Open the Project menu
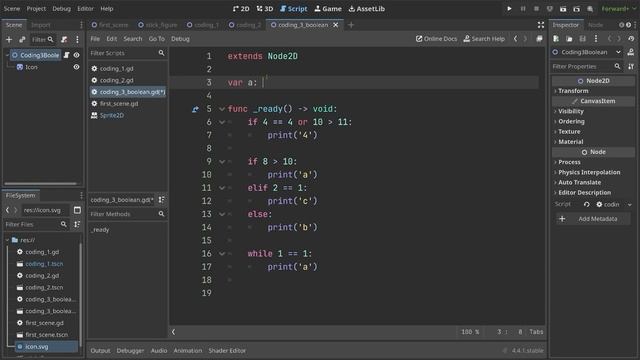 pos(36,9)
